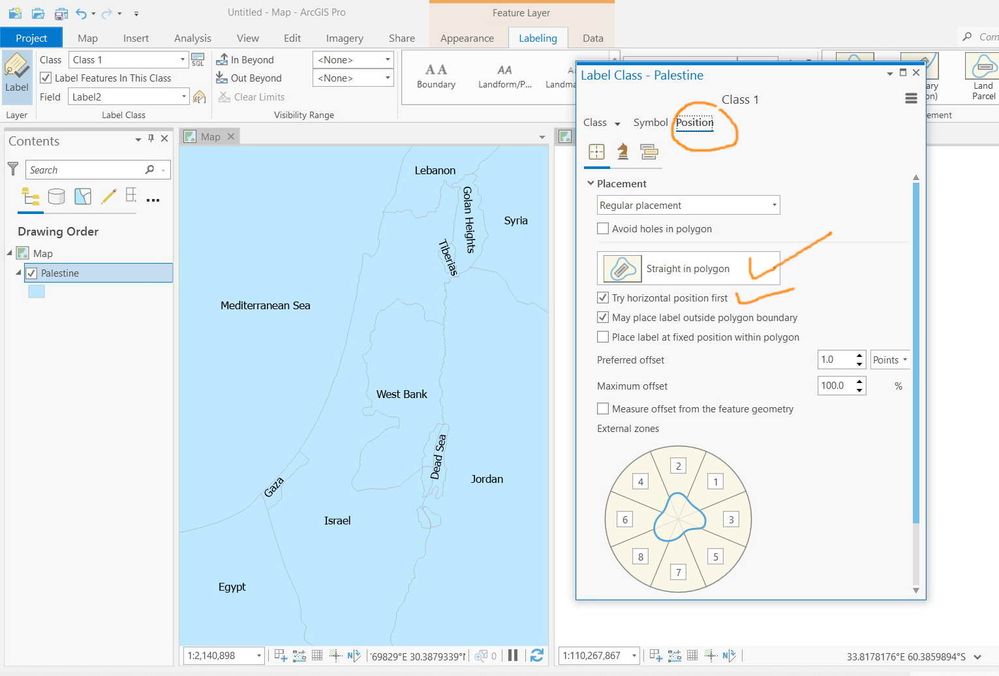Switch to the Analysis ribbon tab
The height and width of the screenshot is (676, 999).
tap(192, 38)
